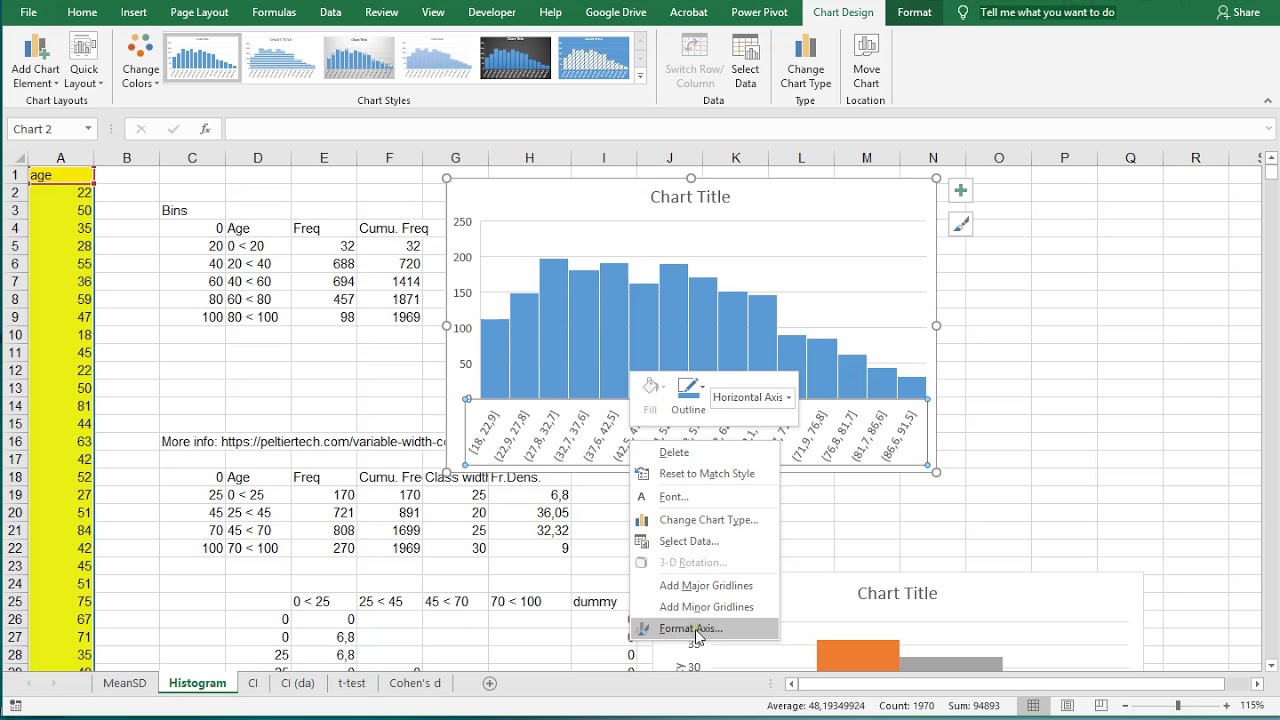This screenshot has height=720, width=1280.
Task: Open Quick Layout options
Action: [84, 61]
